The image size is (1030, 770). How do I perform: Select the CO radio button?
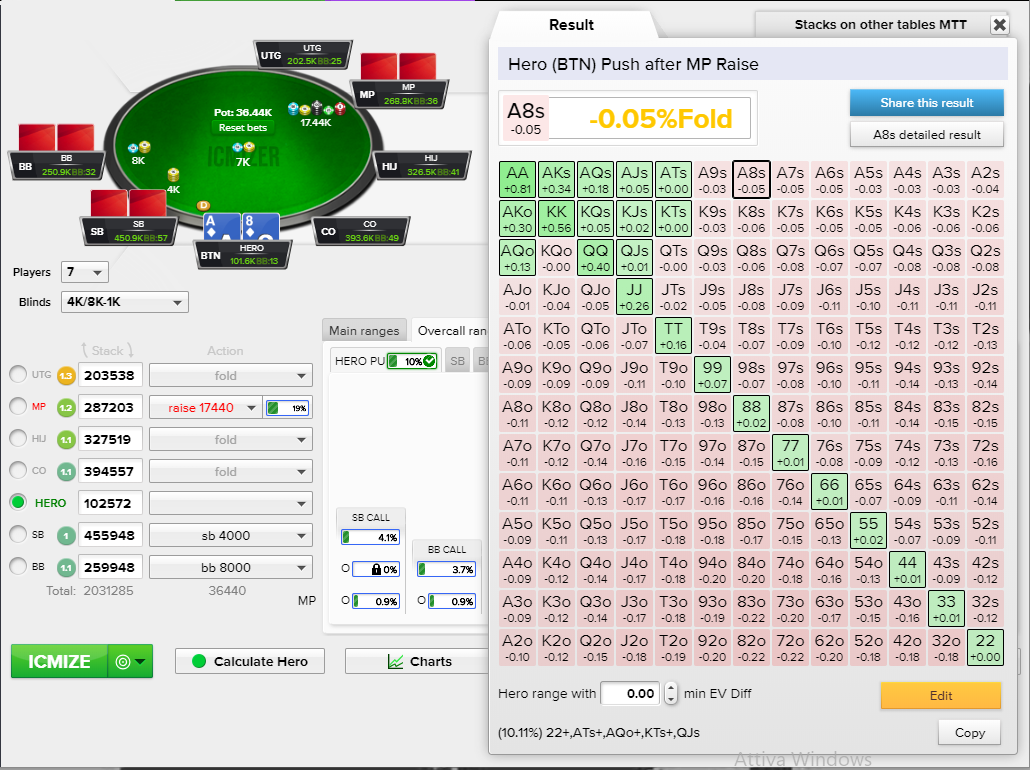pos(18,470)
